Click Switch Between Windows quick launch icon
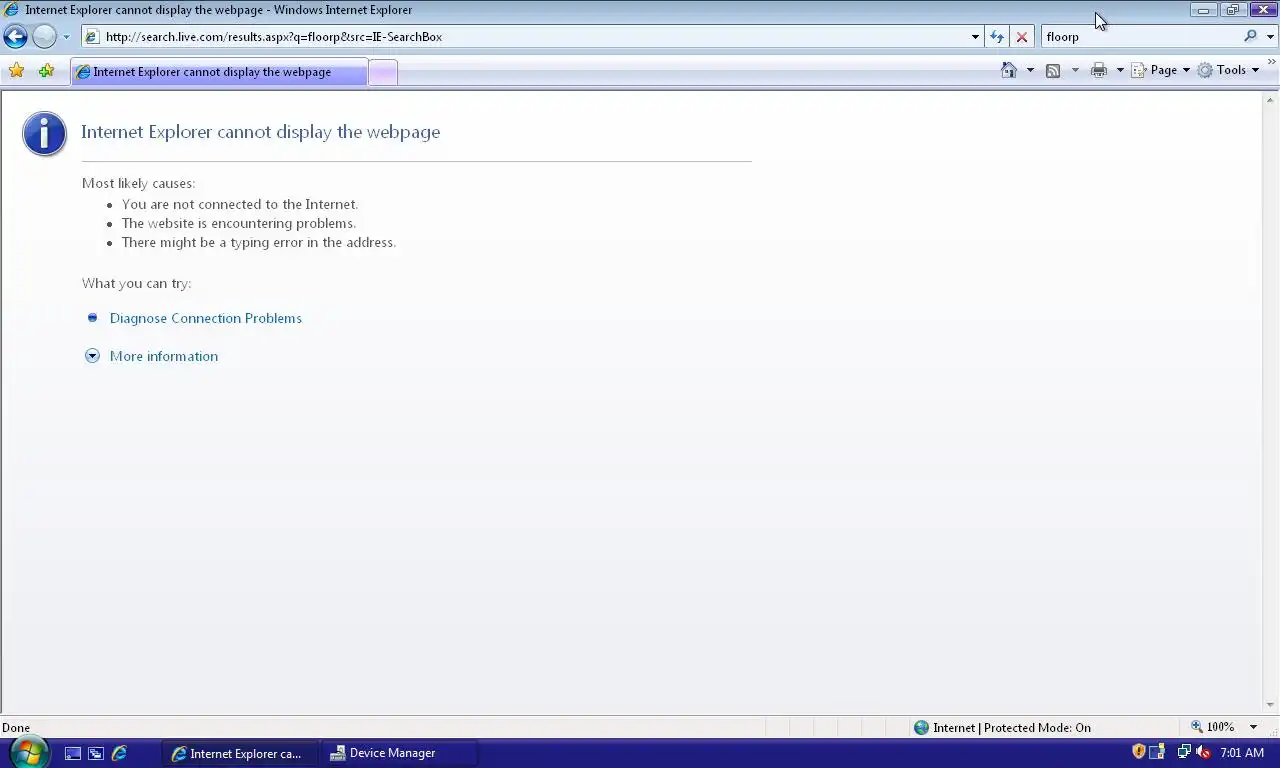Image resolution: width=1280 pixels, height=768 pixels. (96, 753)
